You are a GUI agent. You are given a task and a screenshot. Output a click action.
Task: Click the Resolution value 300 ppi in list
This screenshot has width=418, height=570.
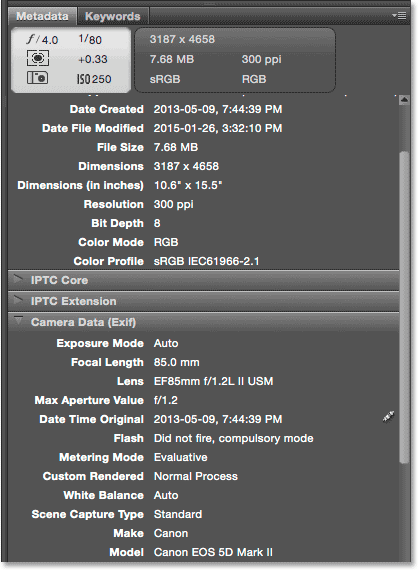[173, 204]
